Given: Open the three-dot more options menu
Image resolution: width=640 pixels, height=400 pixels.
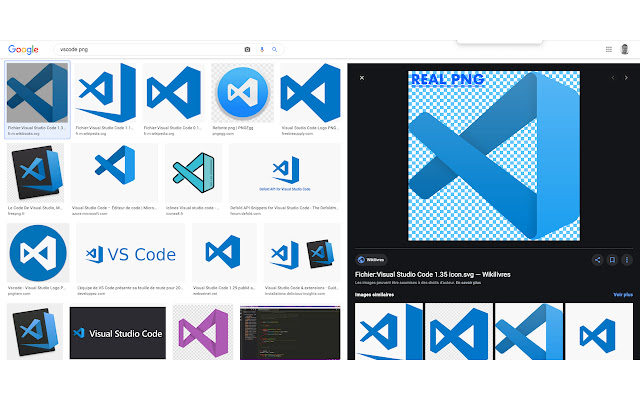Looking at the screenshot, I should 627,260.
